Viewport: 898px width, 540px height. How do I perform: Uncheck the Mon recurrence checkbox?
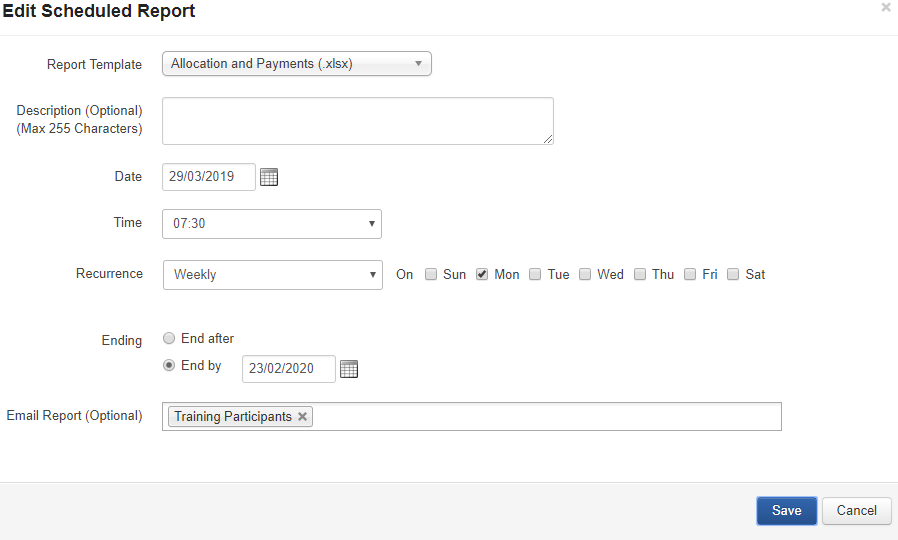(482, 274)
